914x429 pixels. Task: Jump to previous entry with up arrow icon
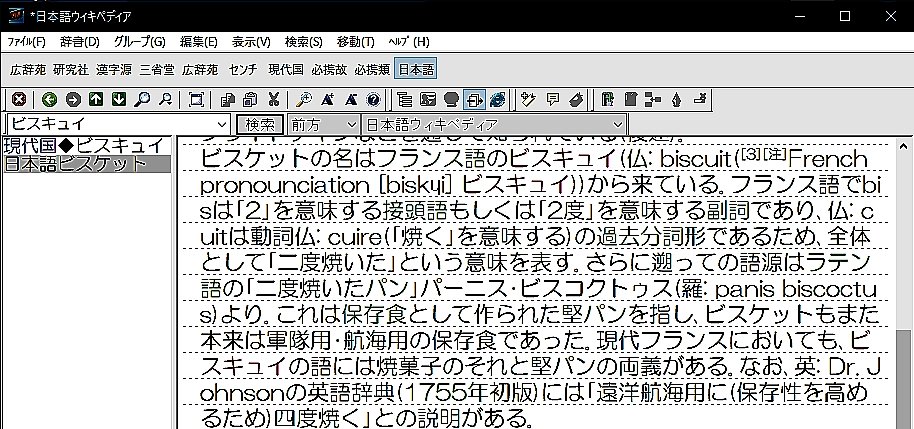tap(96, 100)
